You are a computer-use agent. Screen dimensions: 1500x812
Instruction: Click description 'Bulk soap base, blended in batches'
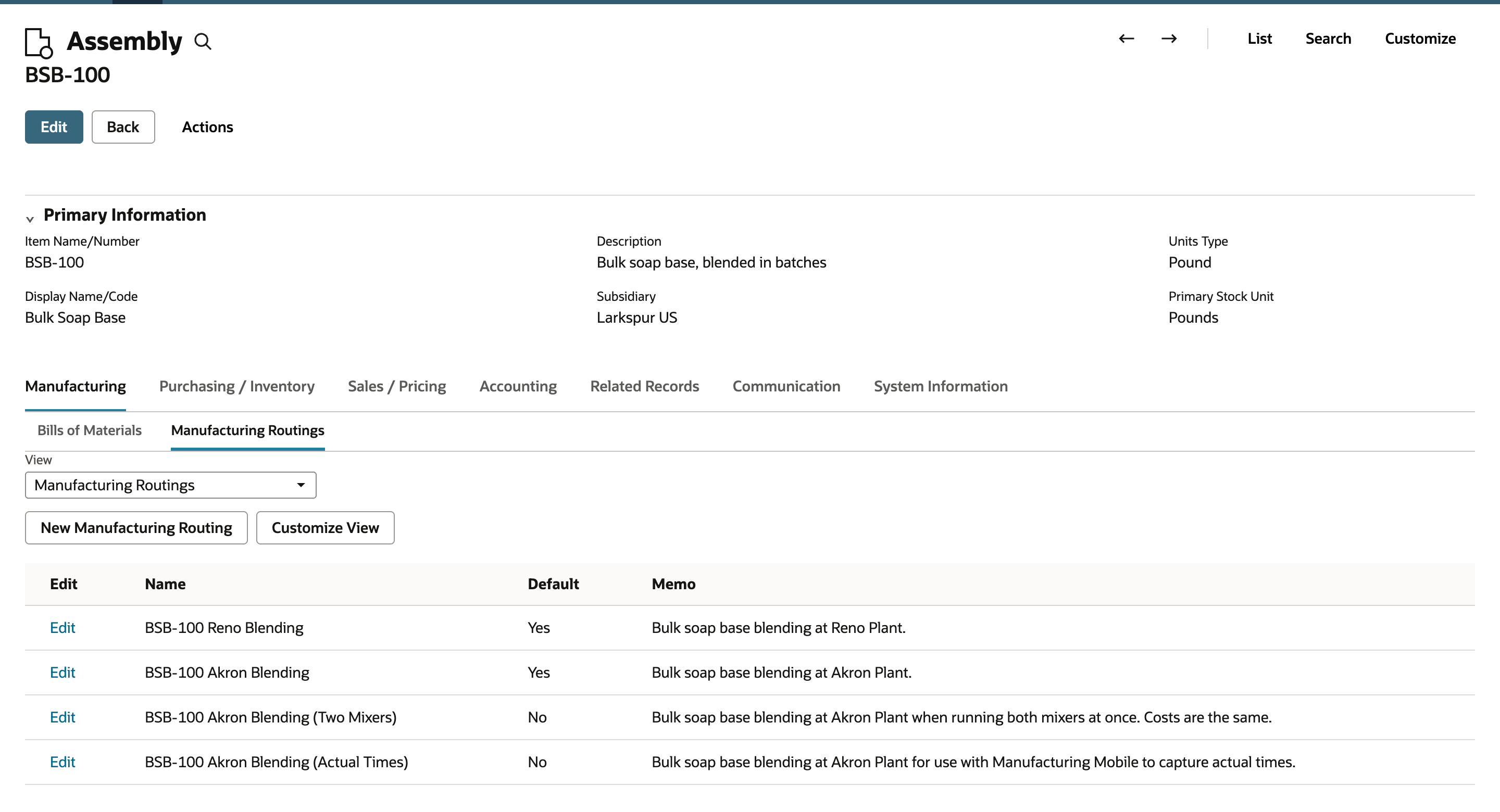tap(711, 262)
